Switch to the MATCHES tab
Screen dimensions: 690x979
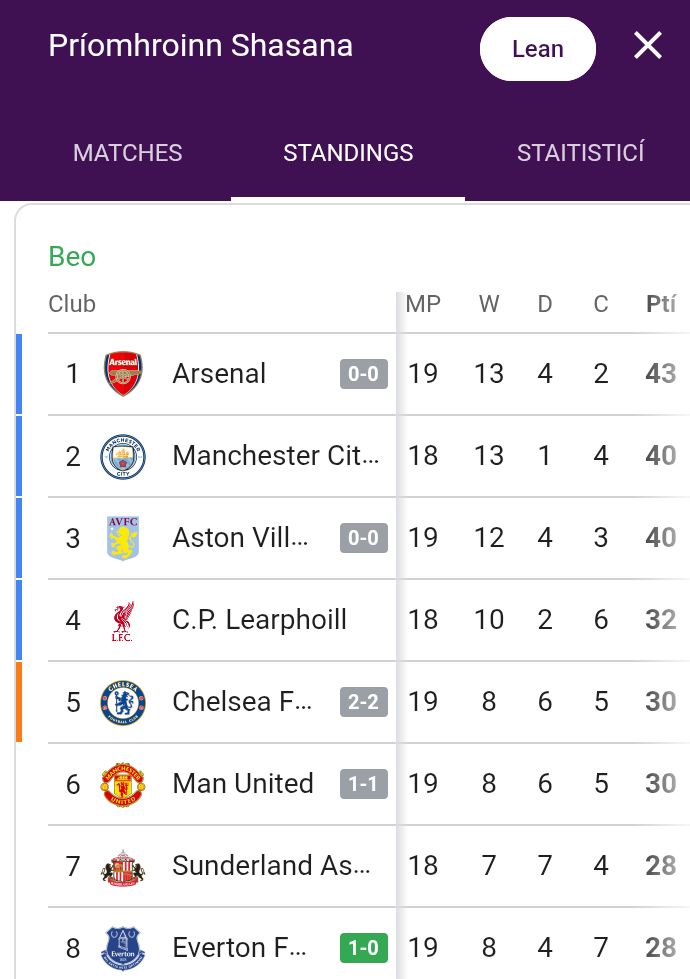point(128,153)
